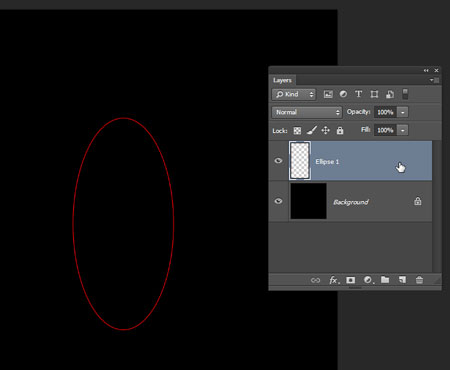Hide the Ellipse 1 layer
The height and width of the screenshot is (370, 450).
click(x=278, y=161)
